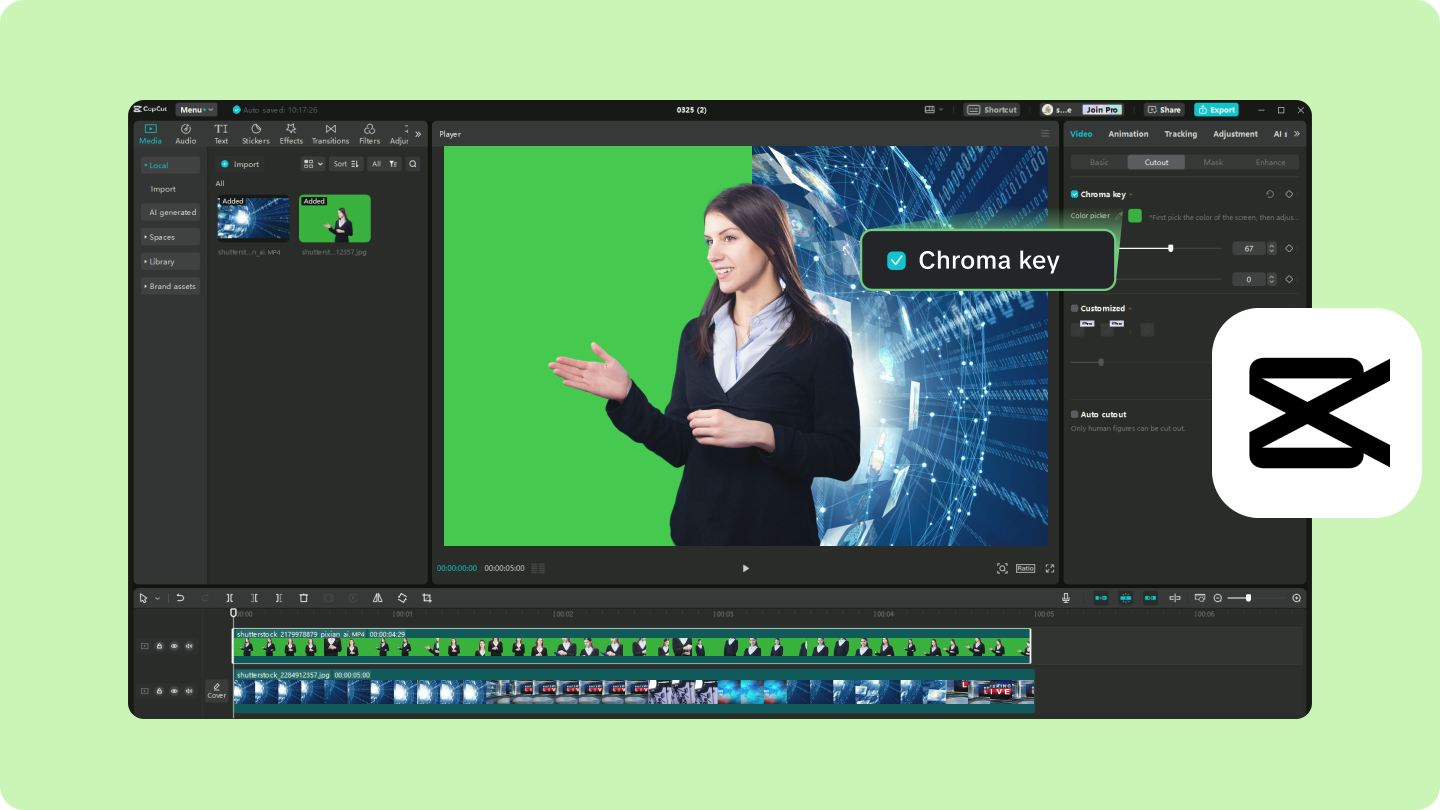
Task: Select the Crop tool
Action: coord(427,598)
